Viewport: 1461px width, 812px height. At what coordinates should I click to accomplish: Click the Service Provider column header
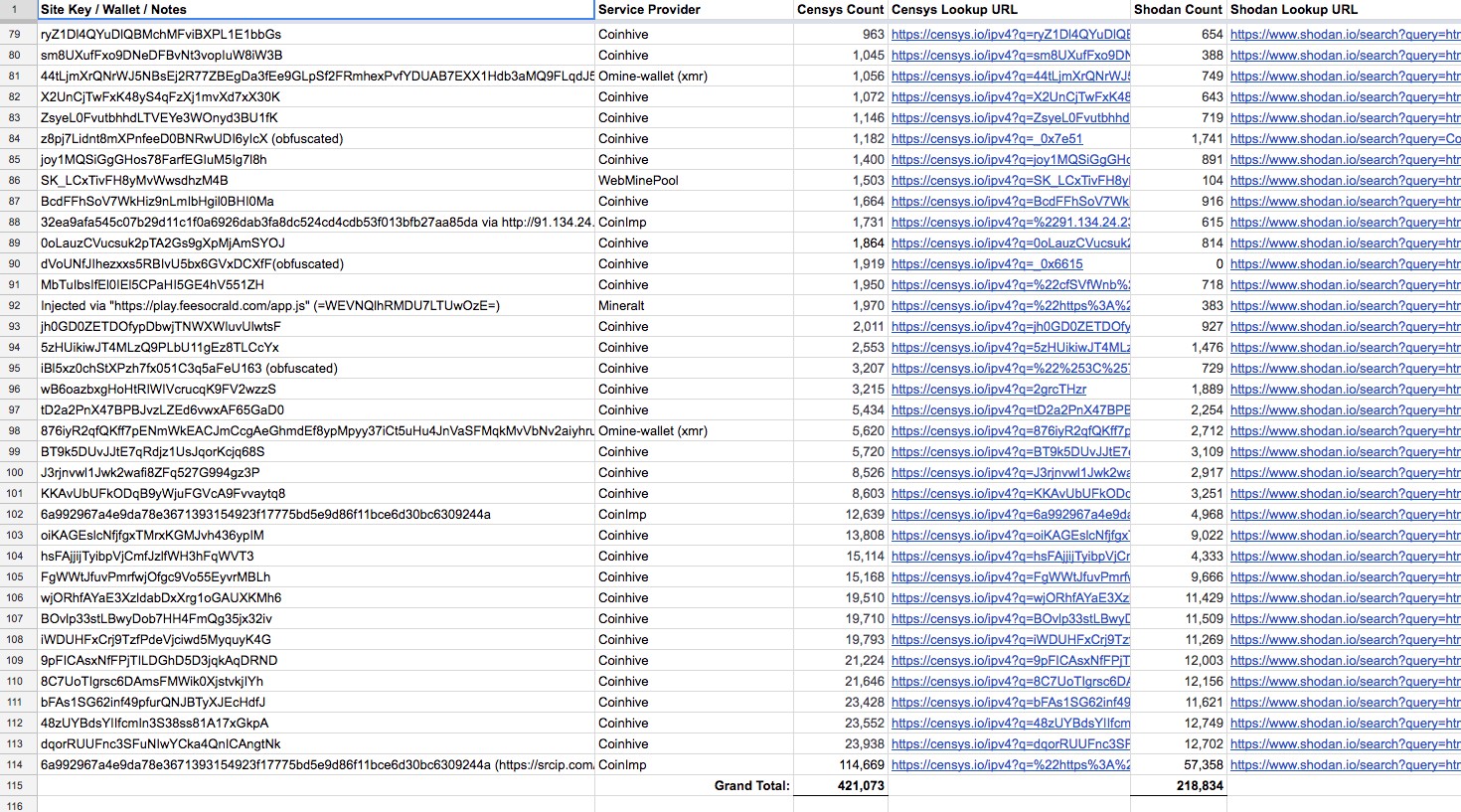click(x=694, y=10)
